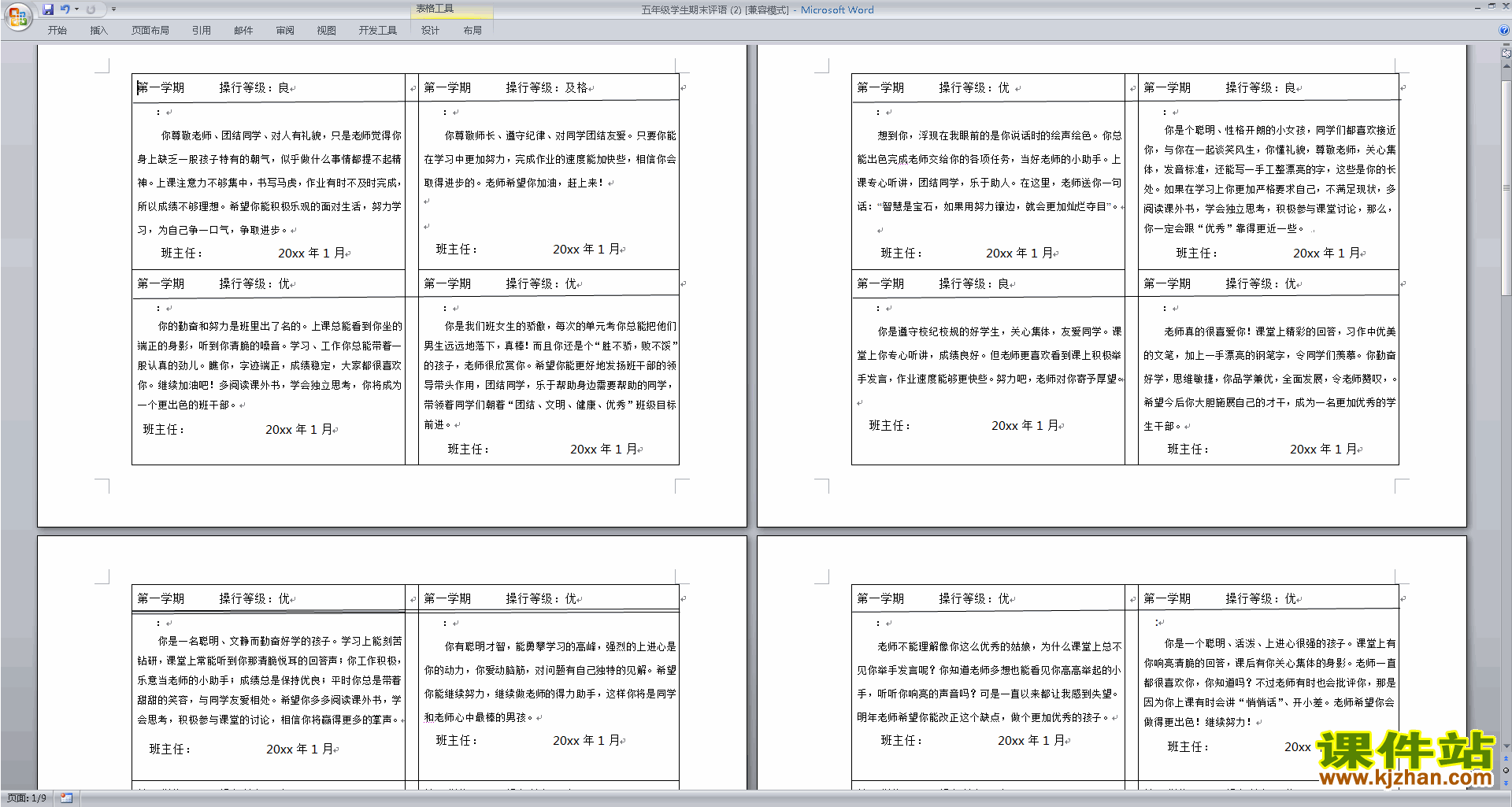
Task: Click the paragraph starting 你是个聪明、性格开朗的小女孩
Action: pos(1270,179)
